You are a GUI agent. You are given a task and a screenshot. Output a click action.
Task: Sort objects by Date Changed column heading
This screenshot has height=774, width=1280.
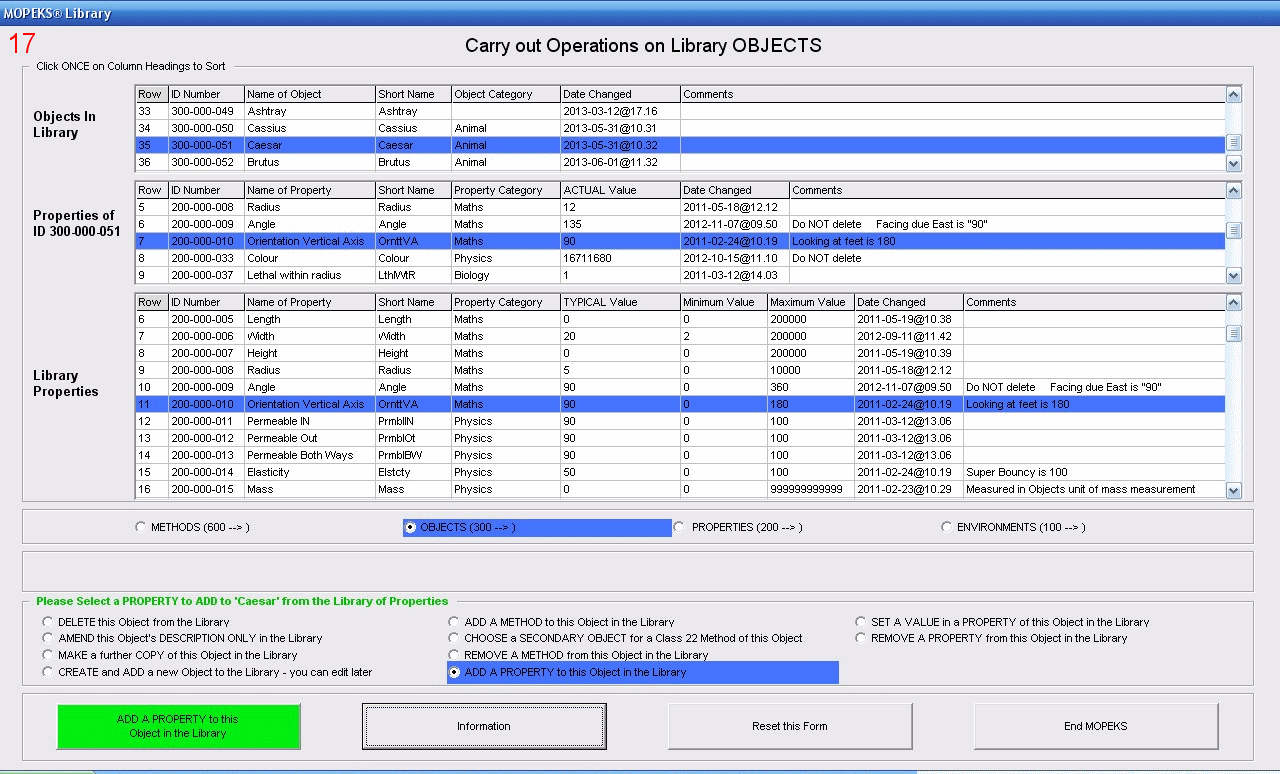point(620,94)
